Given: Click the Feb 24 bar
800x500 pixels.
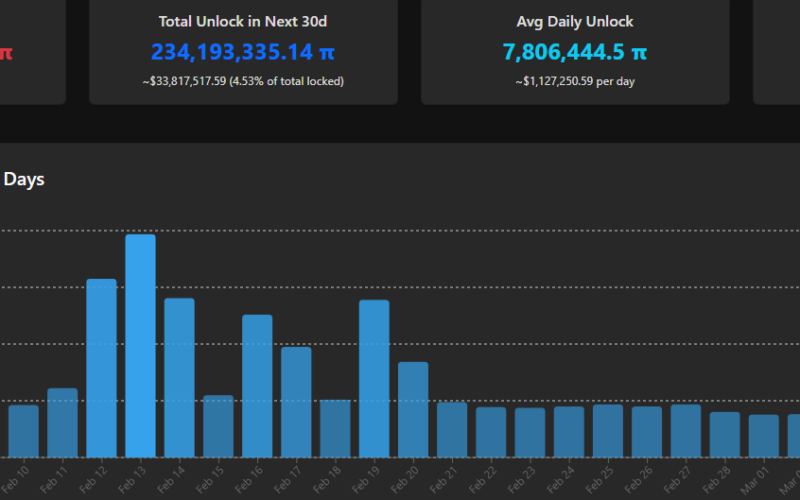Looking at the screenshot, I should coord(569,431).
